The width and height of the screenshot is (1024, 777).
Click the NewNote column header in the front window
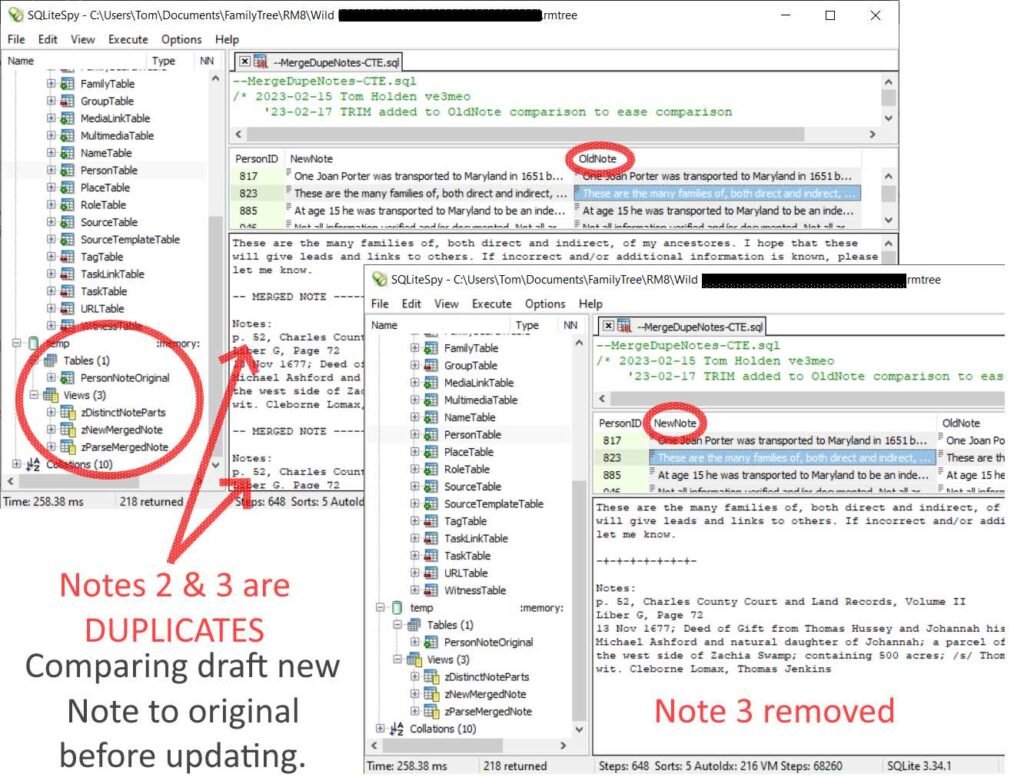pyautogui.click(x=675, y=423)
